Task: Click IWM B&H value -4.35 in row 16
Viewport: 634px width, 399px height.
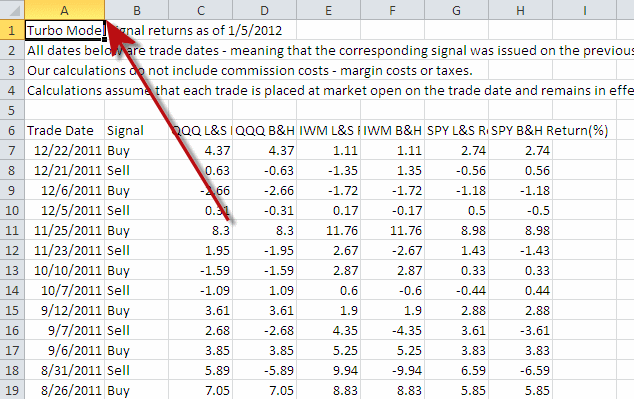Action: (392, 330)
